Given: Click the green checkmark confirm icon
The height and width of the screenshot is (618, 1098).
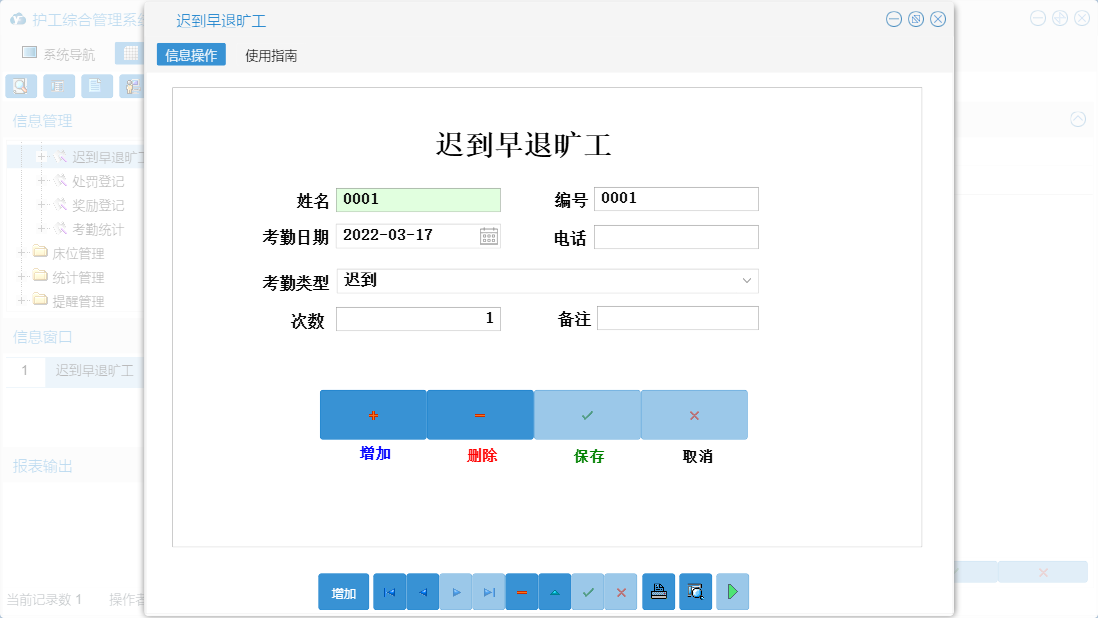Looking at the screenshot, I should (x=588, y=591).
